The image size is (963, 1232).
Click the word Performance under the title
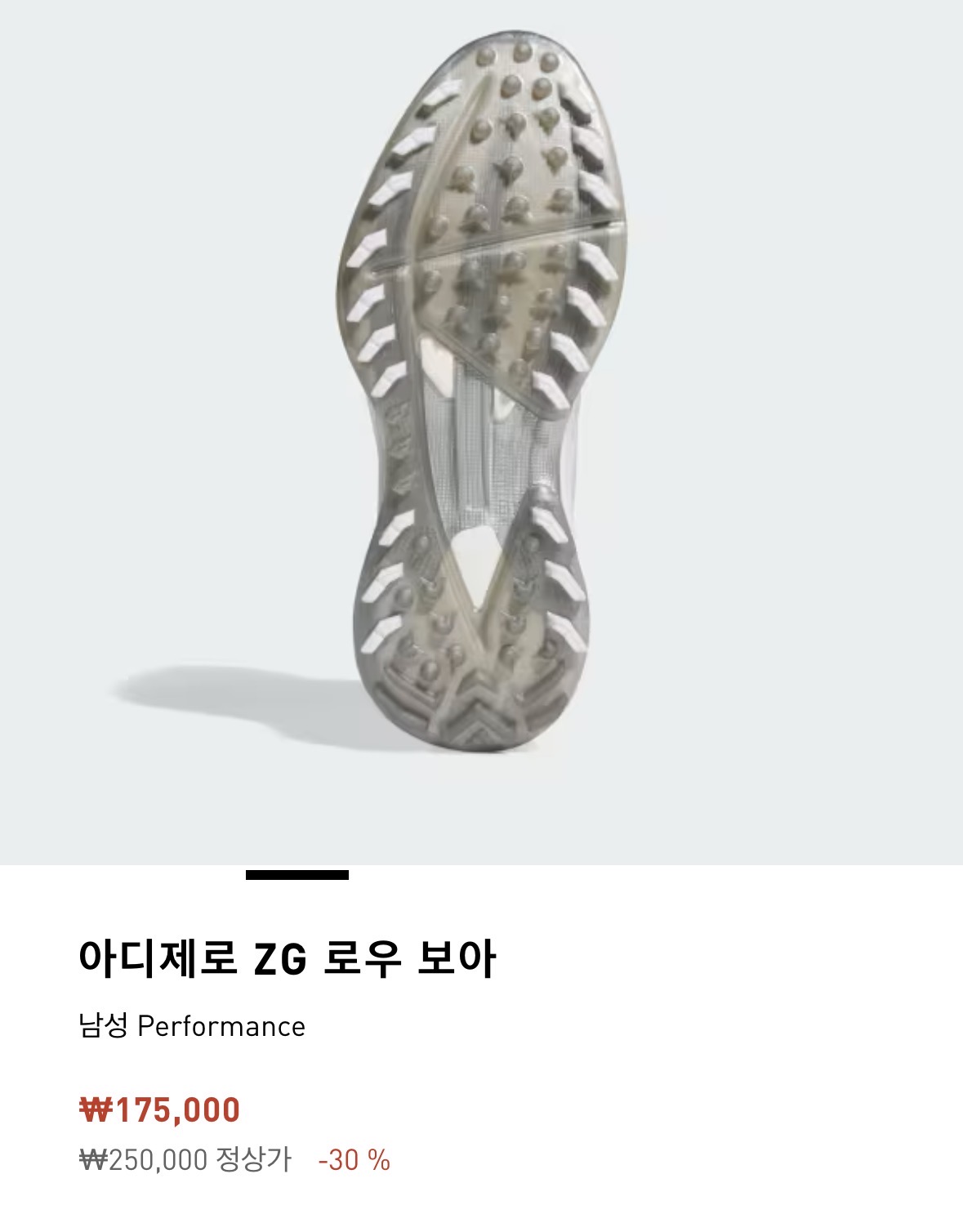click(x=221, y=1026)
